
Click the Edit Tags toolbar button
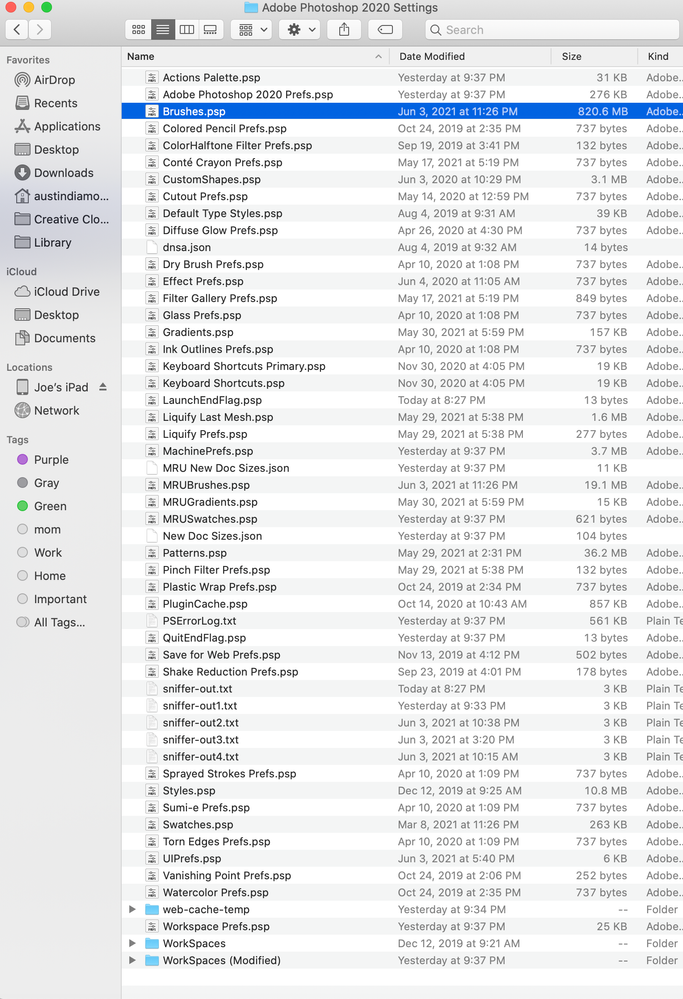click(385, 29)
